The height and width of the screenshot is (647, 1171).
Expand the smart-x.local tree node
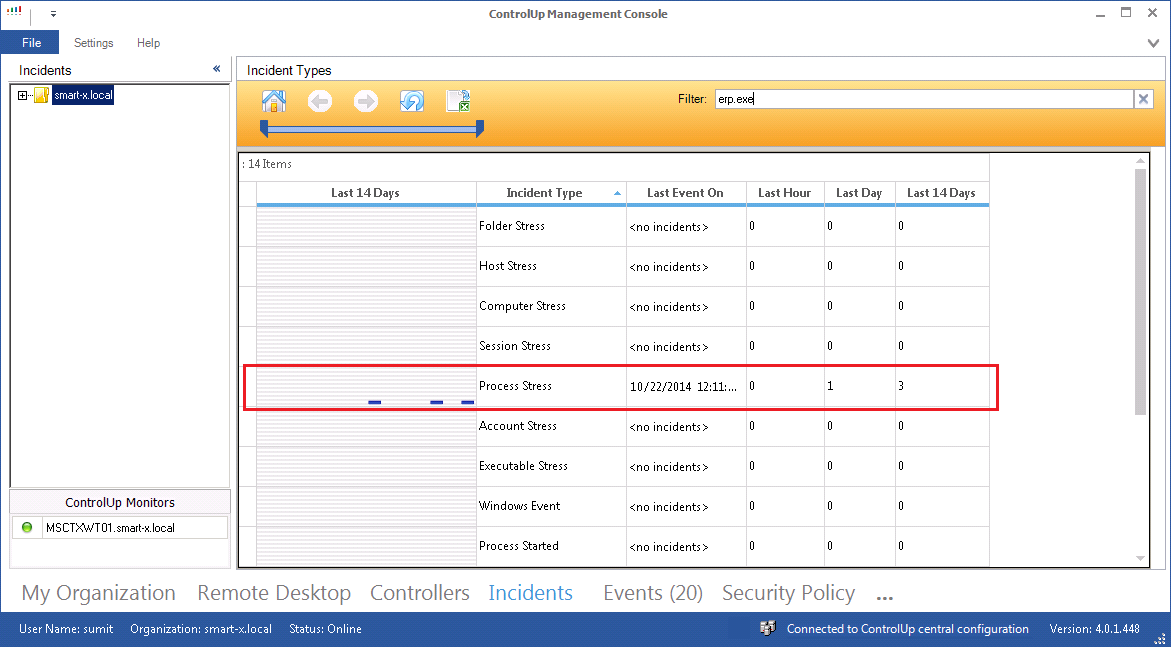tap(22, 96)
